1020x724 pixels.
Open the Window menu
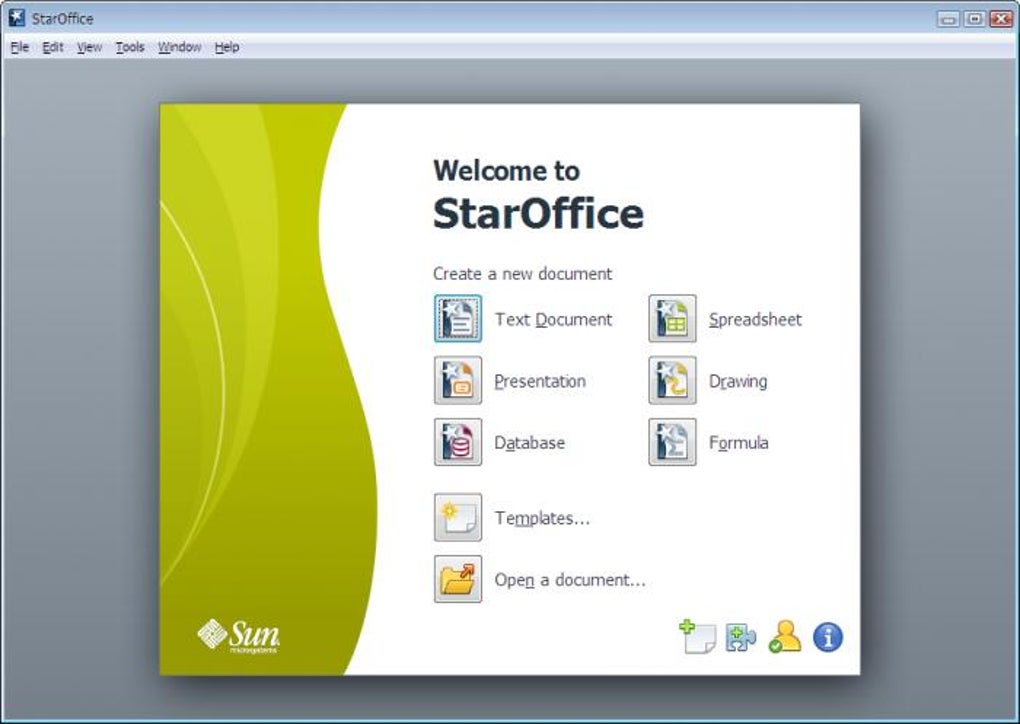pyautogui.click(x=180, y=46)
